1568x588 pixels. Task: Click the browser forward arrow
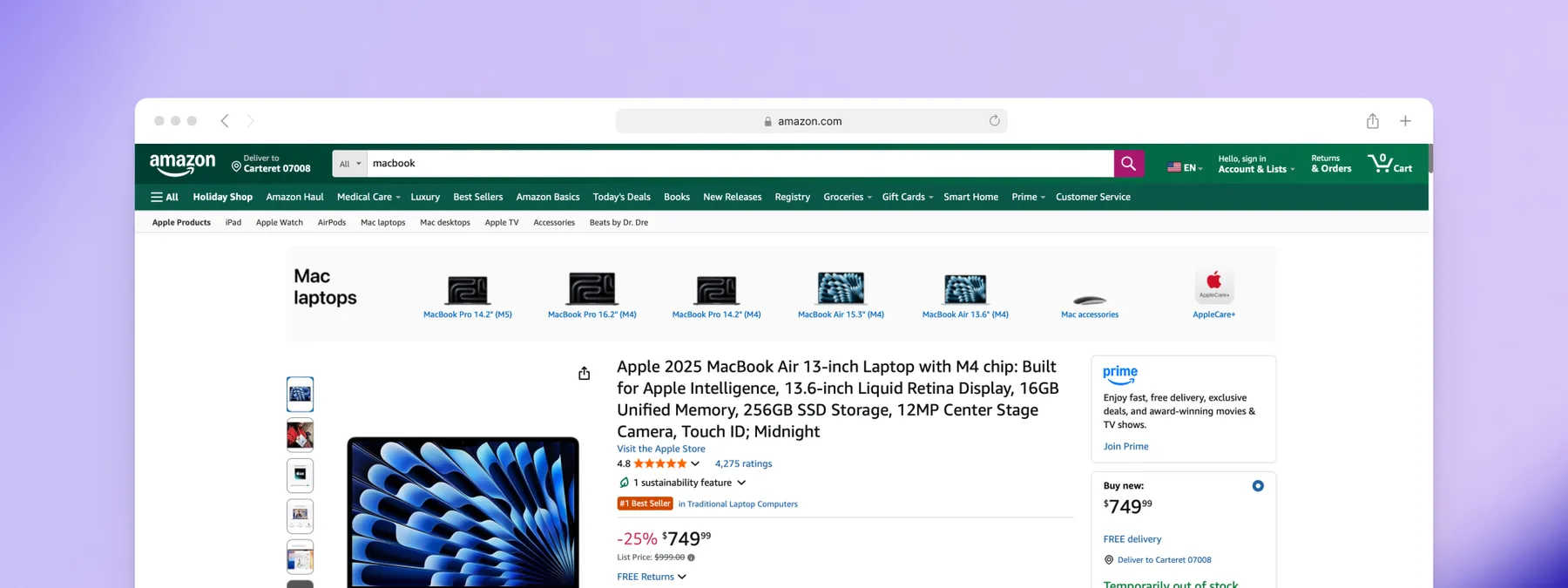(250, 121)
